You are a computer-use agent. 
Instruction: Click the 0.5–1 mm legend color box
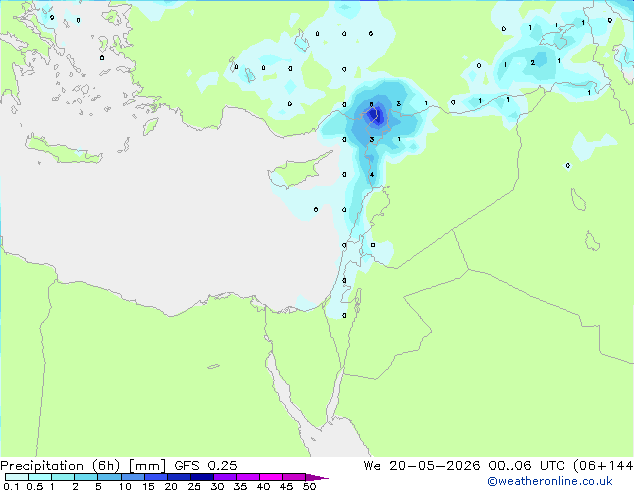(x=40, y=477)
